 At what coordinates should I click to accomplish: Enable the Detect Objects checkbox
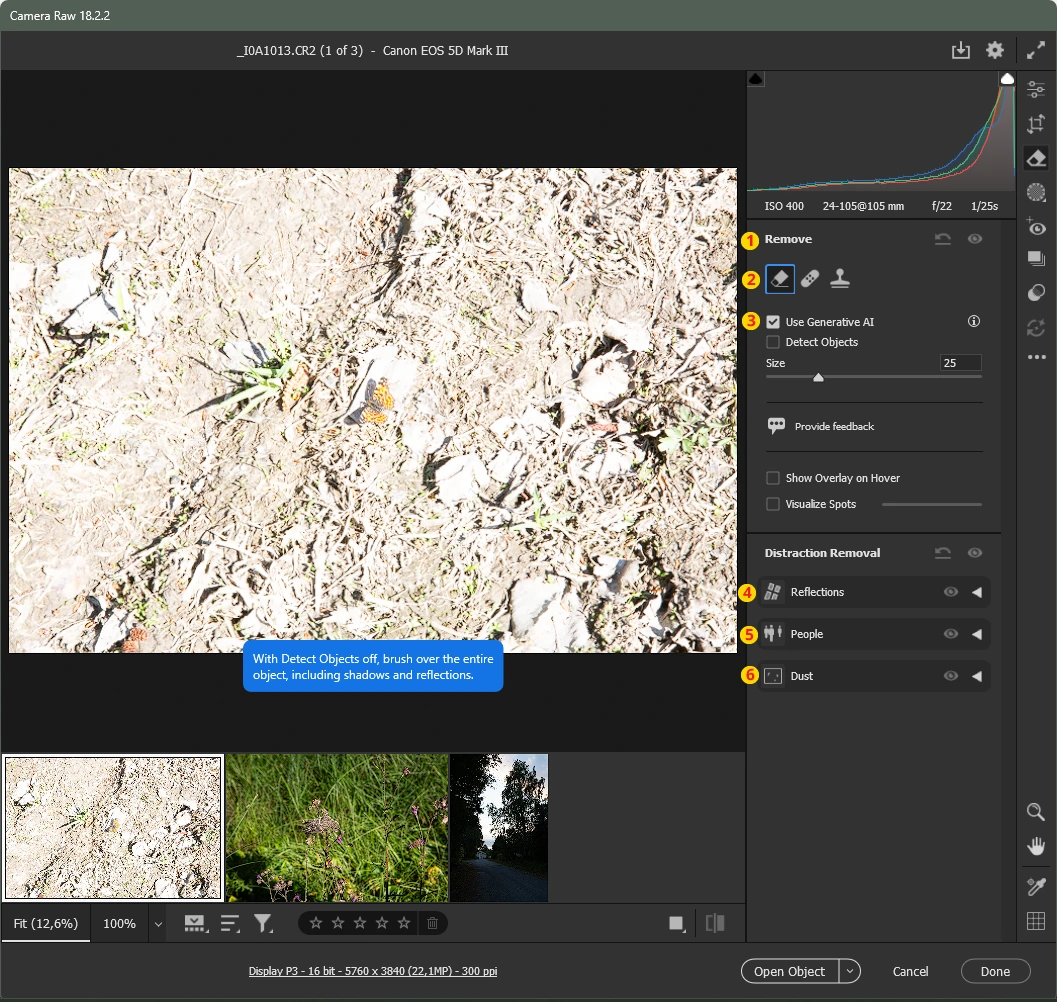click(x=773, y=342)
